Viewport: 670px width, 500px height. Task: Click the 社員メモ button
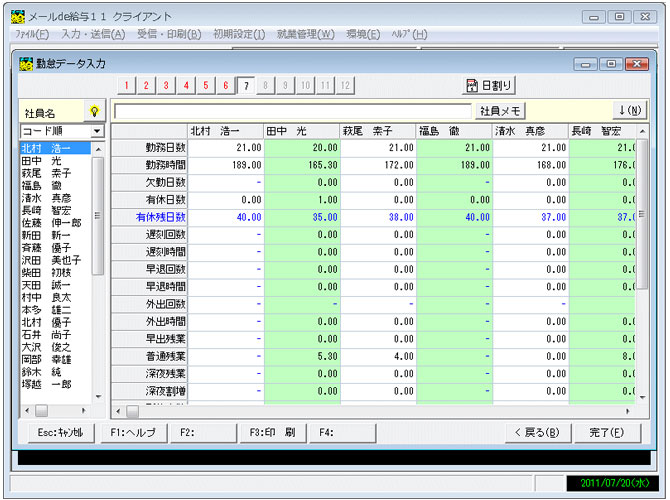(500, 111)
